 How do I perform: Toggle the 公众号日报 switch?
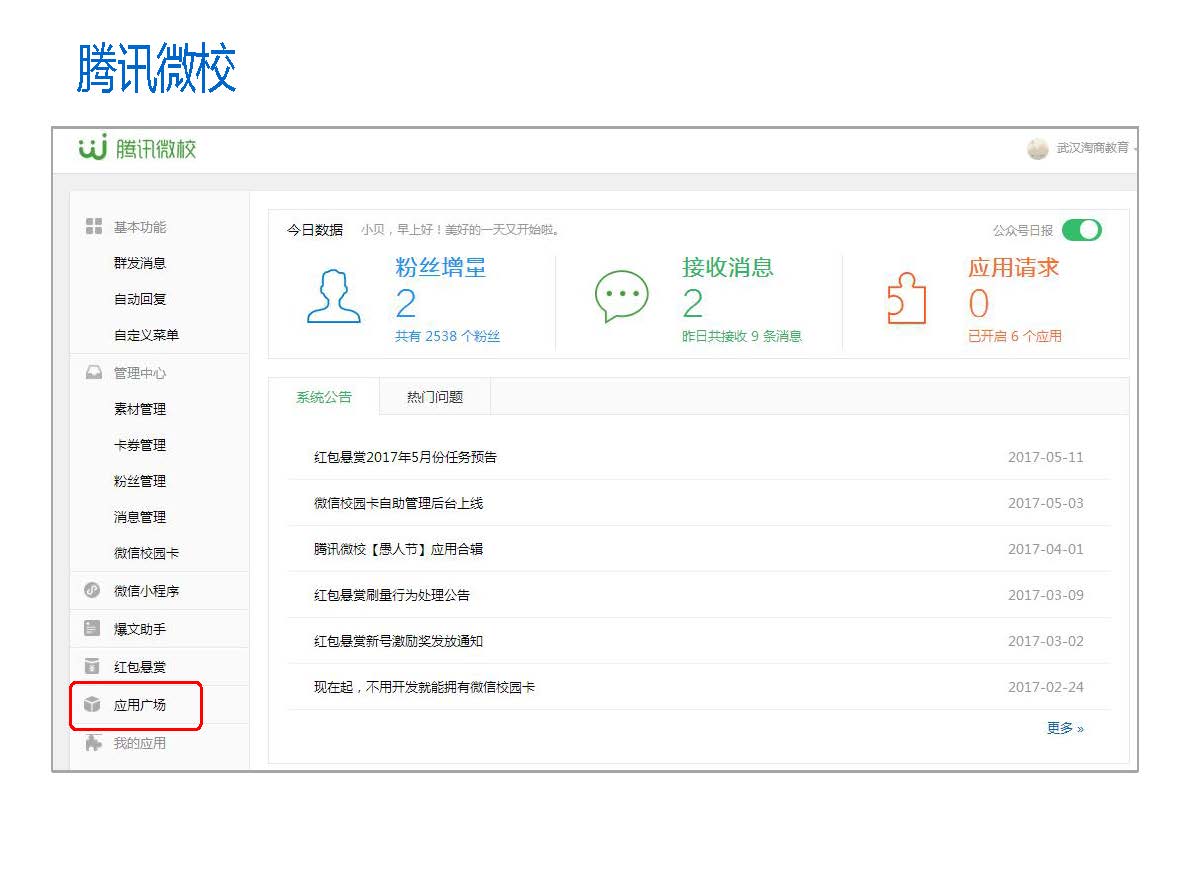[1081, 230]
